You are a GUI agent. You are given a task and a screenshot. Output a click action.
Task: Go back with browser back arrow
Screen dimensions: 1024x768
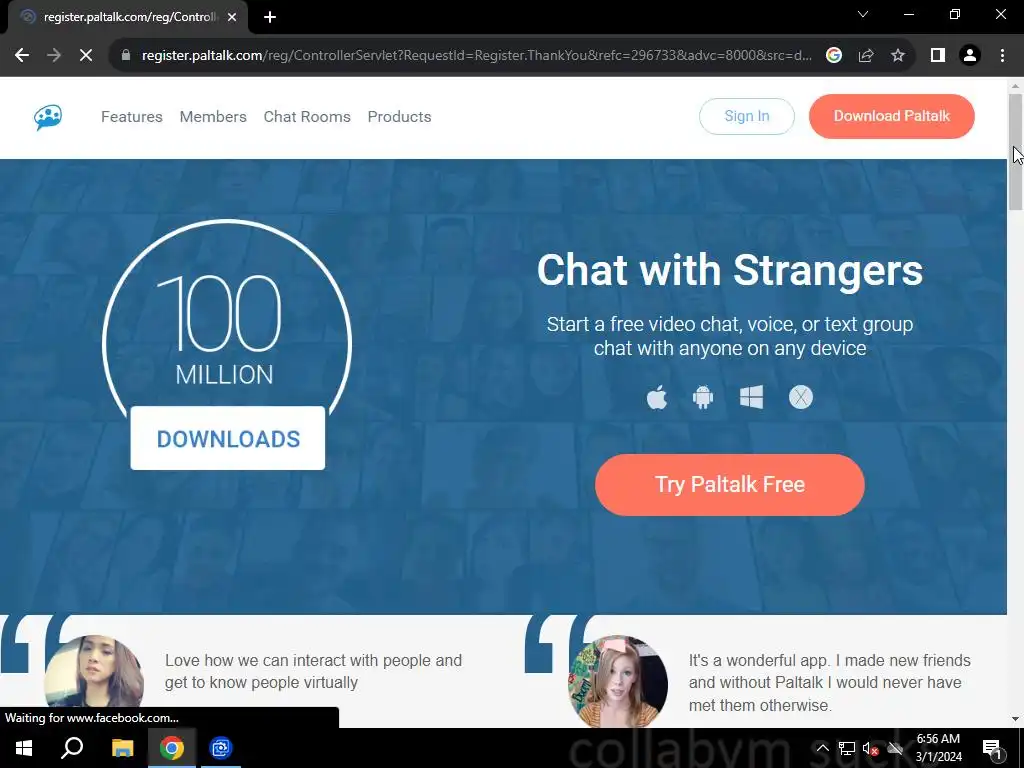click(x=22, y=56)
